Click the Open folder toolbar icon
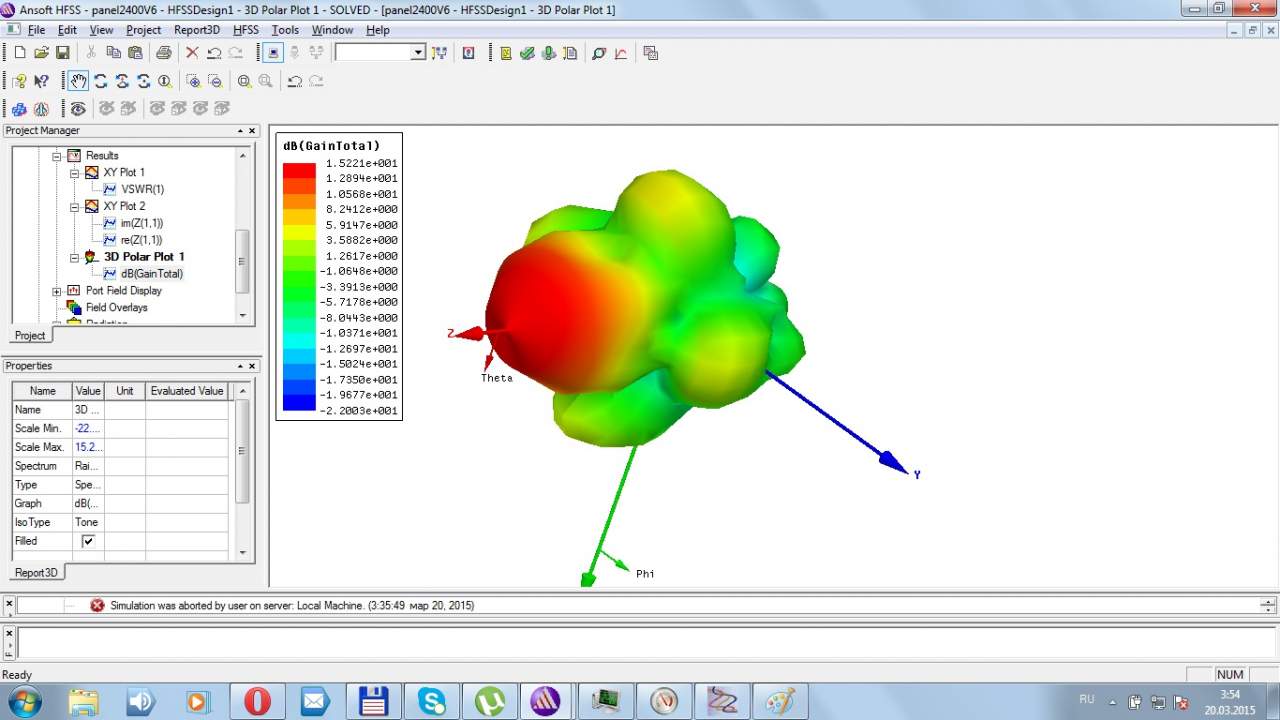 coord(41,53)
